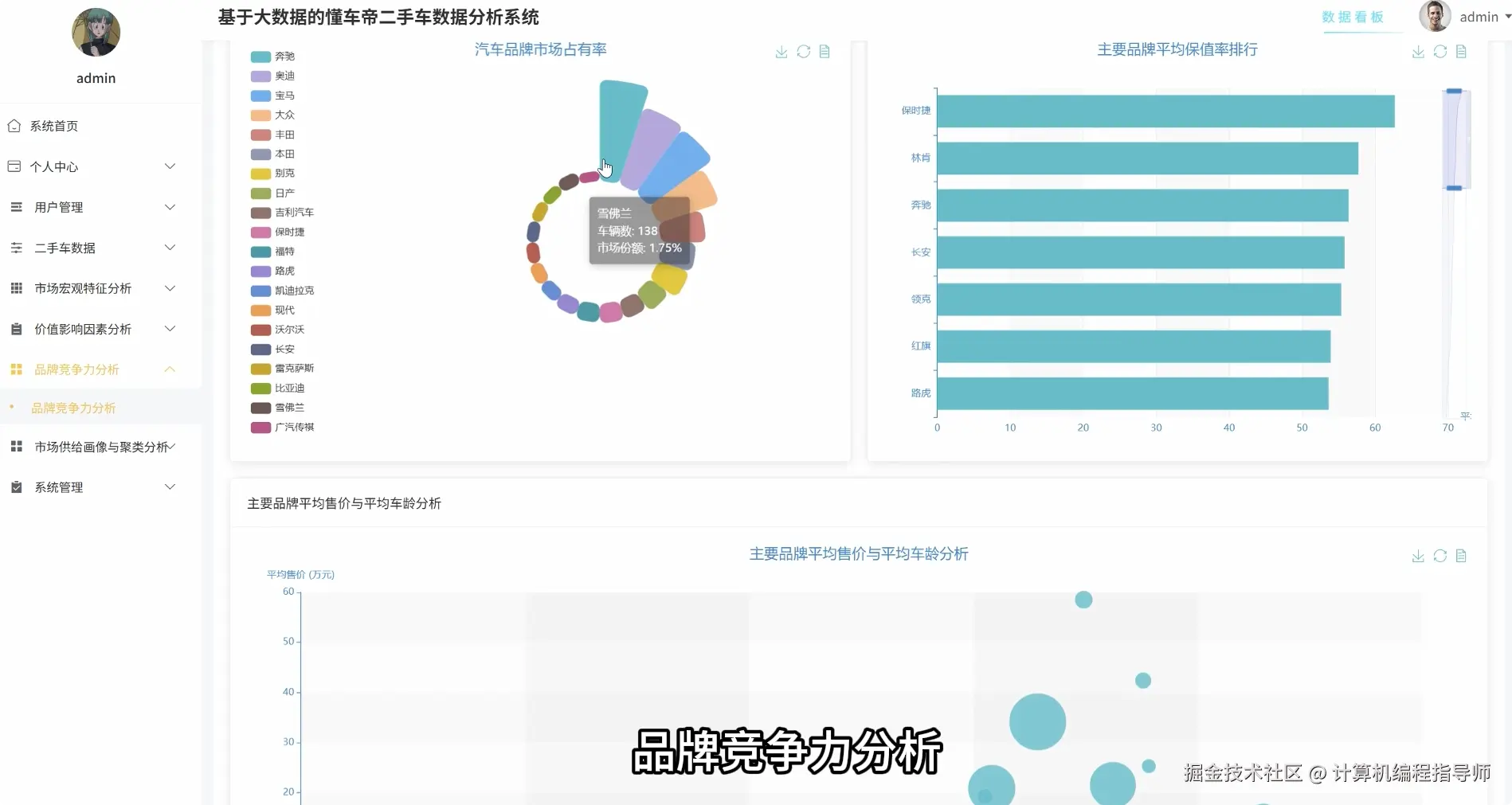This screenshot has height=805, width=1512.
Task: Click the 用户管理 sidebar icon
Action: (x=16, y=207)
